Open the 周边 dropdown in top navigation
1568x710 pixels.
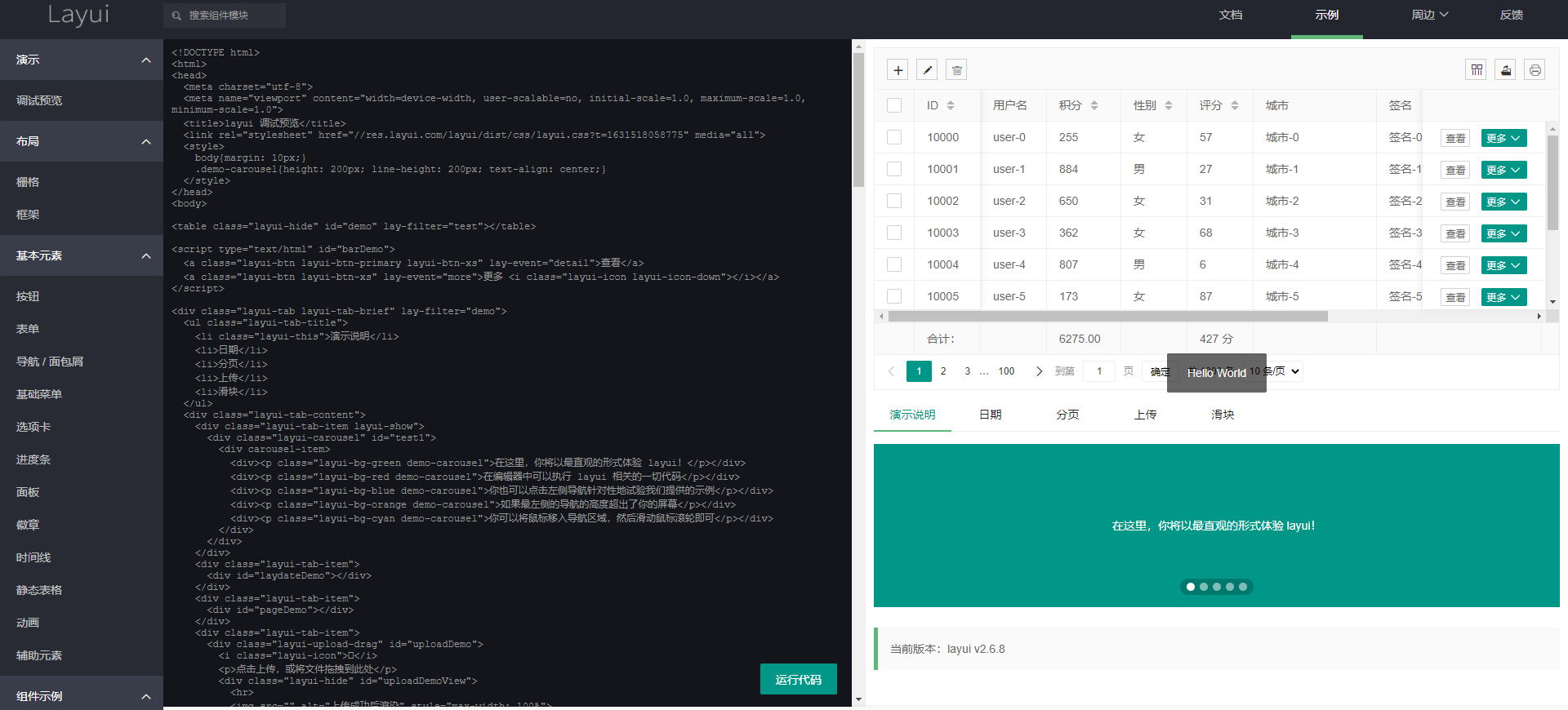(x=1429, y=15)
